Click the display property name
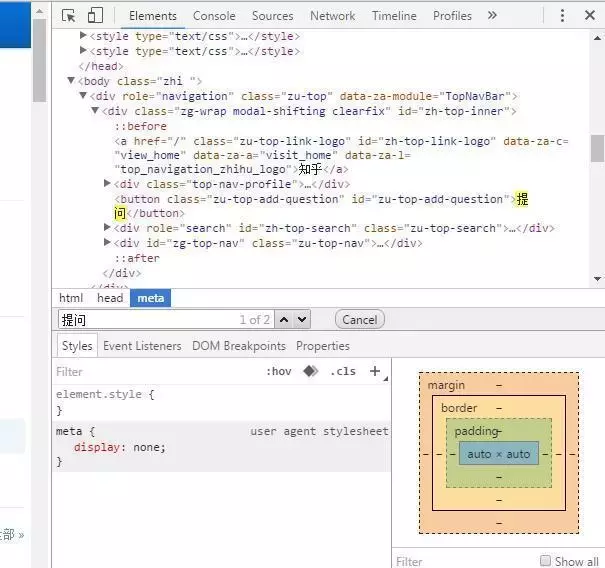Screen dimensions: 605x568 point(97,447)
